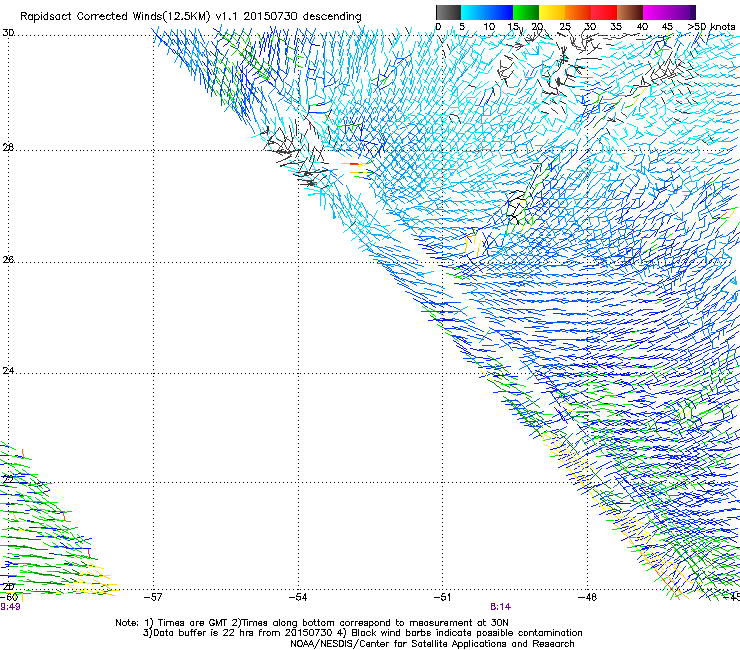Viewport: 740px width, 650px height.
Task: Click the latitude label 30
Action: pos(8,33)
